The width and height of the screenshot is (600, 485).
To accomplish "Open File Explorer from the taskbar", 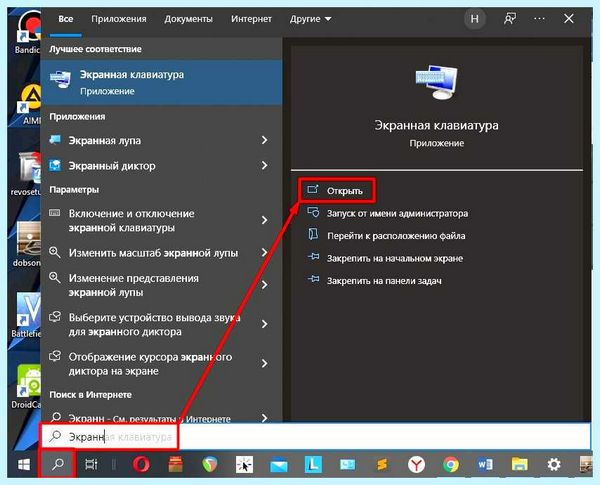I will [520, 465].
